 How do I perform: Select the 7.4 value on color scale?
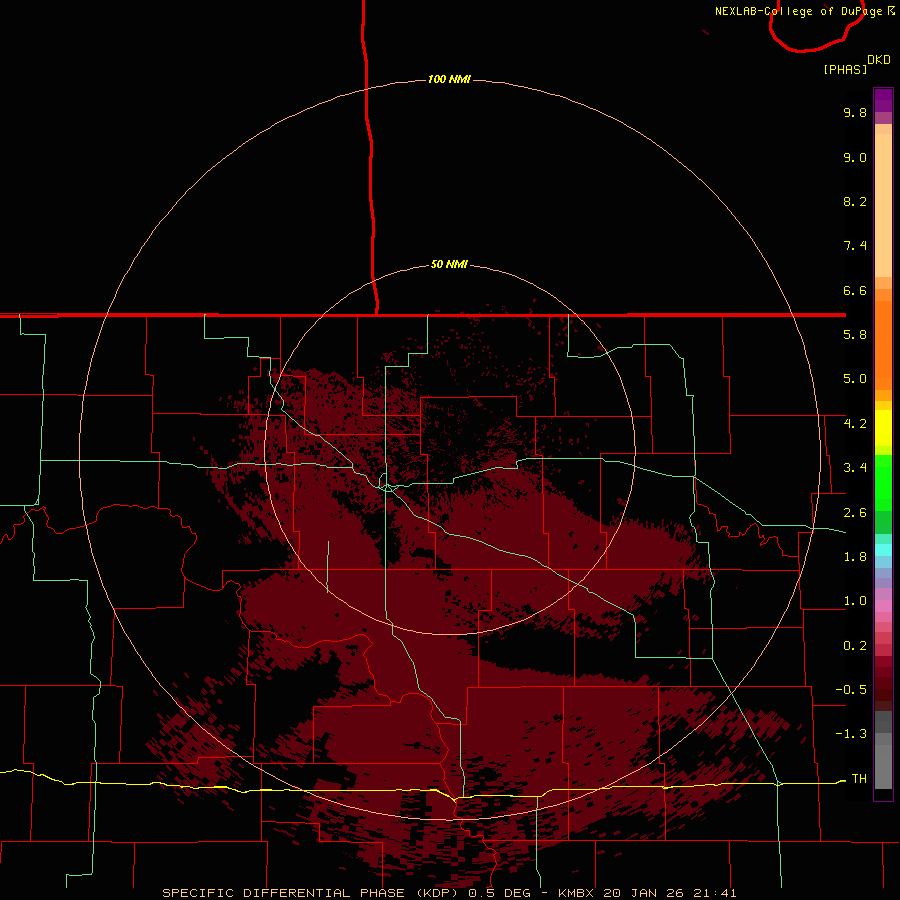click(x=855, y=246)
